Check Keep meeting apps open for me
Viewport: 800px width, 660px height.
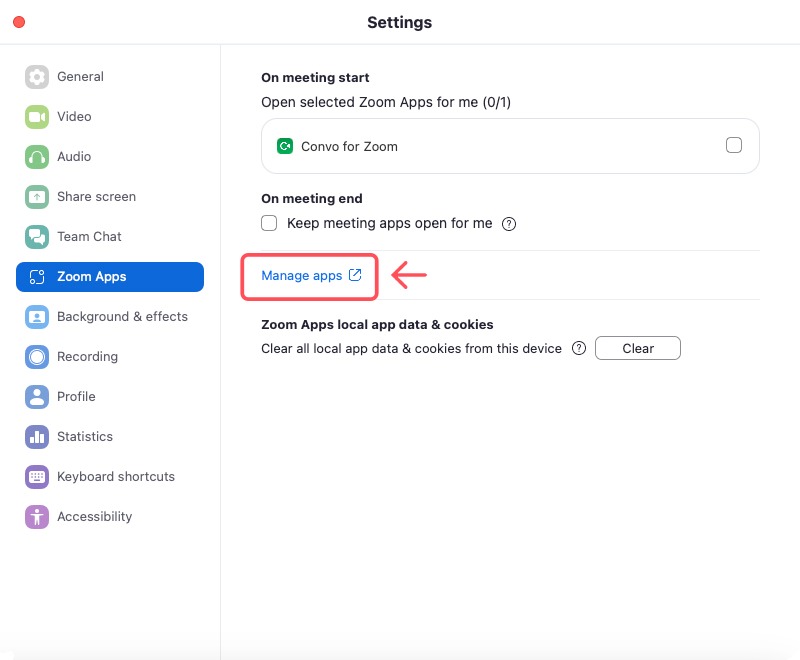(269, 223)
